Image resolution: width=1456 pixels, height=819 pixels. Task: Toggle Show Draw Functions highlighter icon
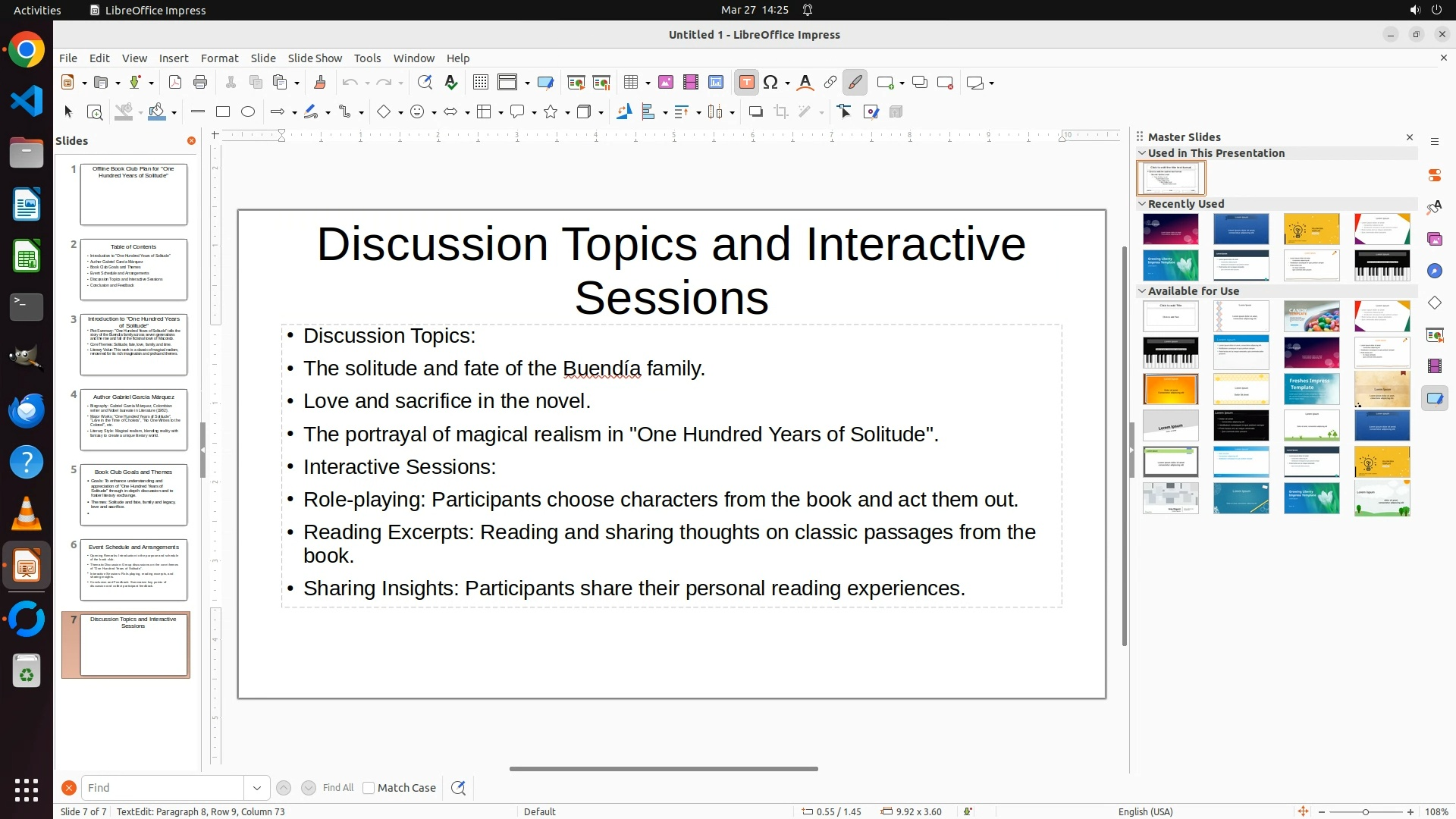(855, 83)
